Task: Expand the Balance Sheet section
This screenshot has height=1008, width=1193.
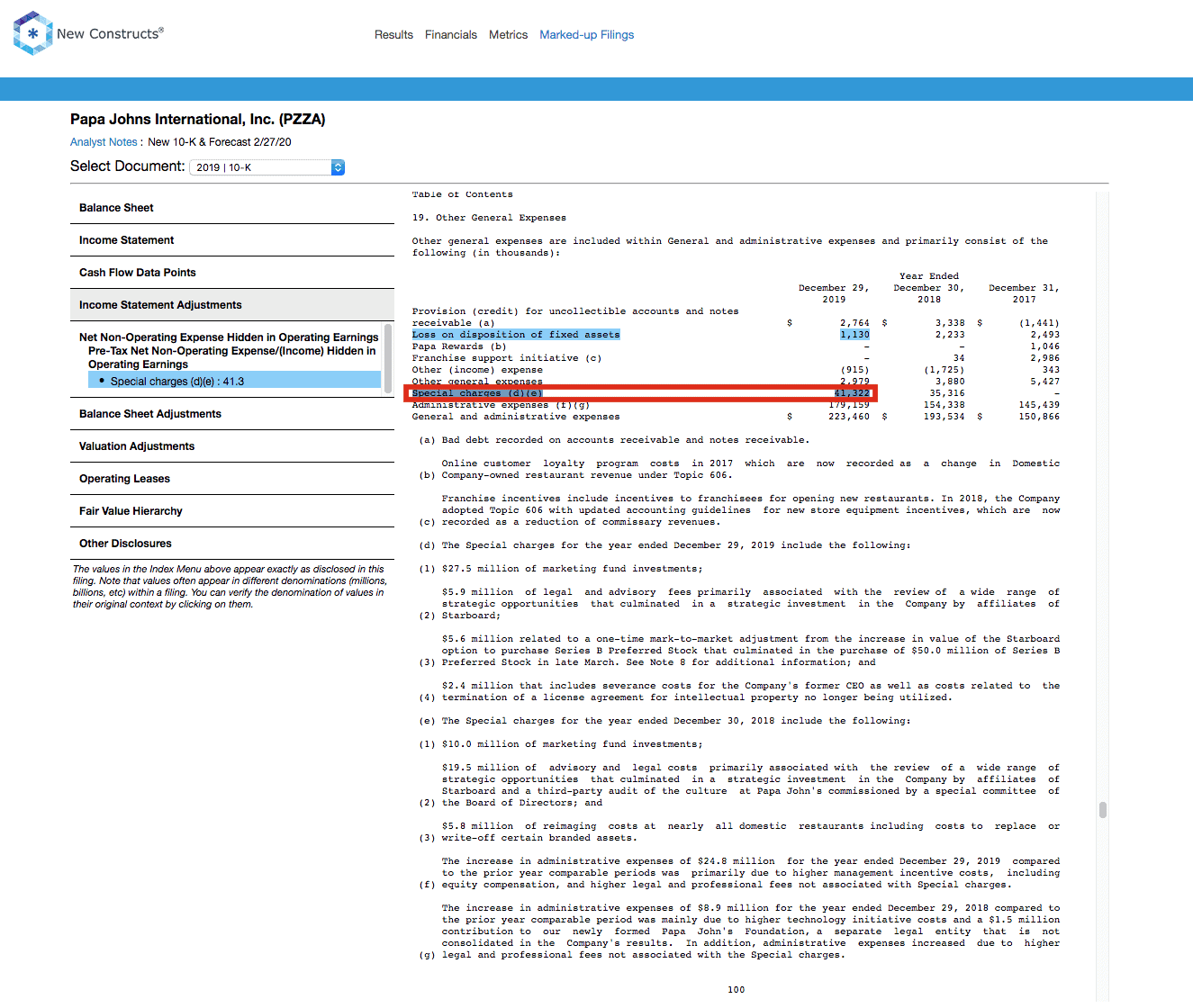Action: 232,208
